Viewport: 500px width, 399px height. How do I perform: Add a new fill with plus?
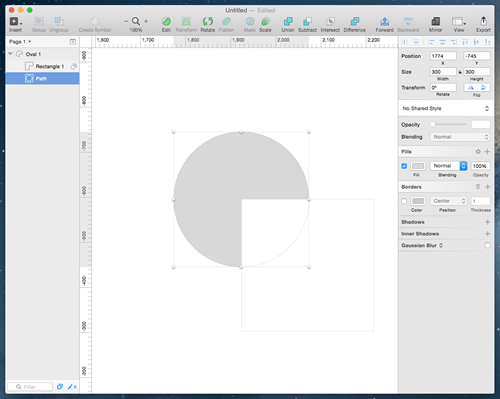[x=487, y=152]
